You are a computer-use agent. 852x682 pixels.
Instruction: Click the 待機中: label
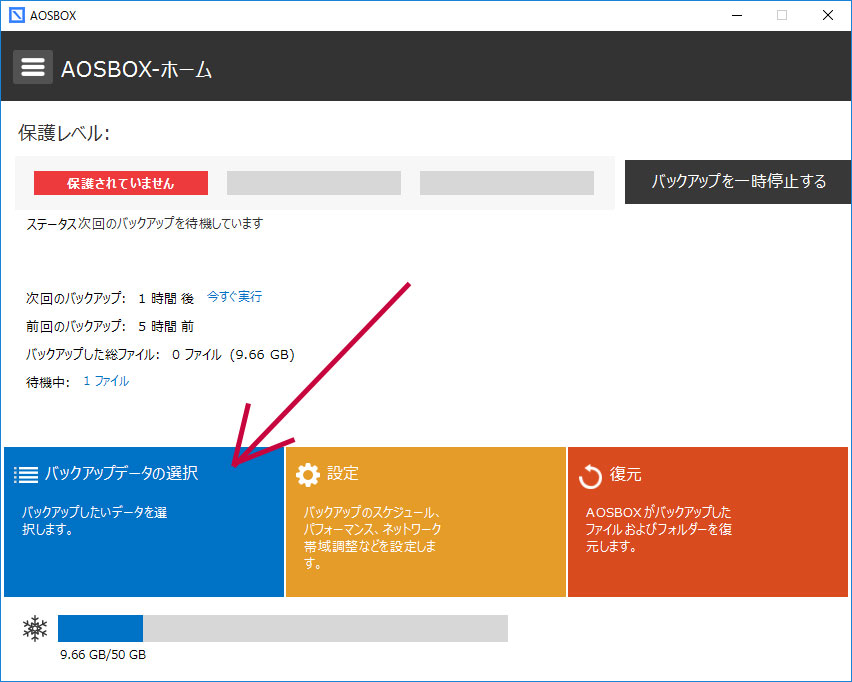tap(48, 382)
